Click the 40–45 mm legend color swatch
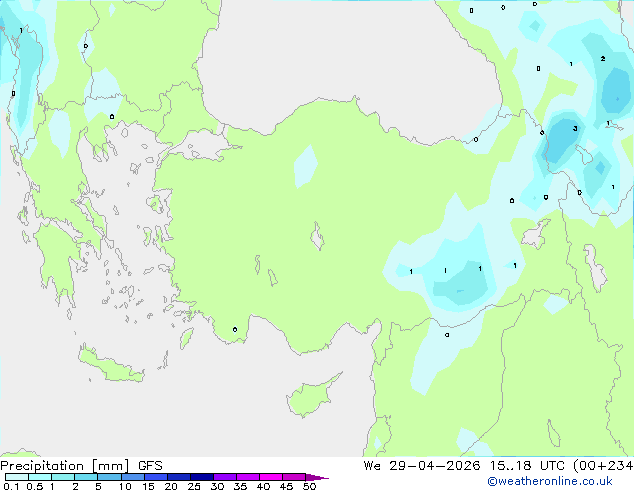The width and height of the screenshot is (634, 490). point(271,477)
